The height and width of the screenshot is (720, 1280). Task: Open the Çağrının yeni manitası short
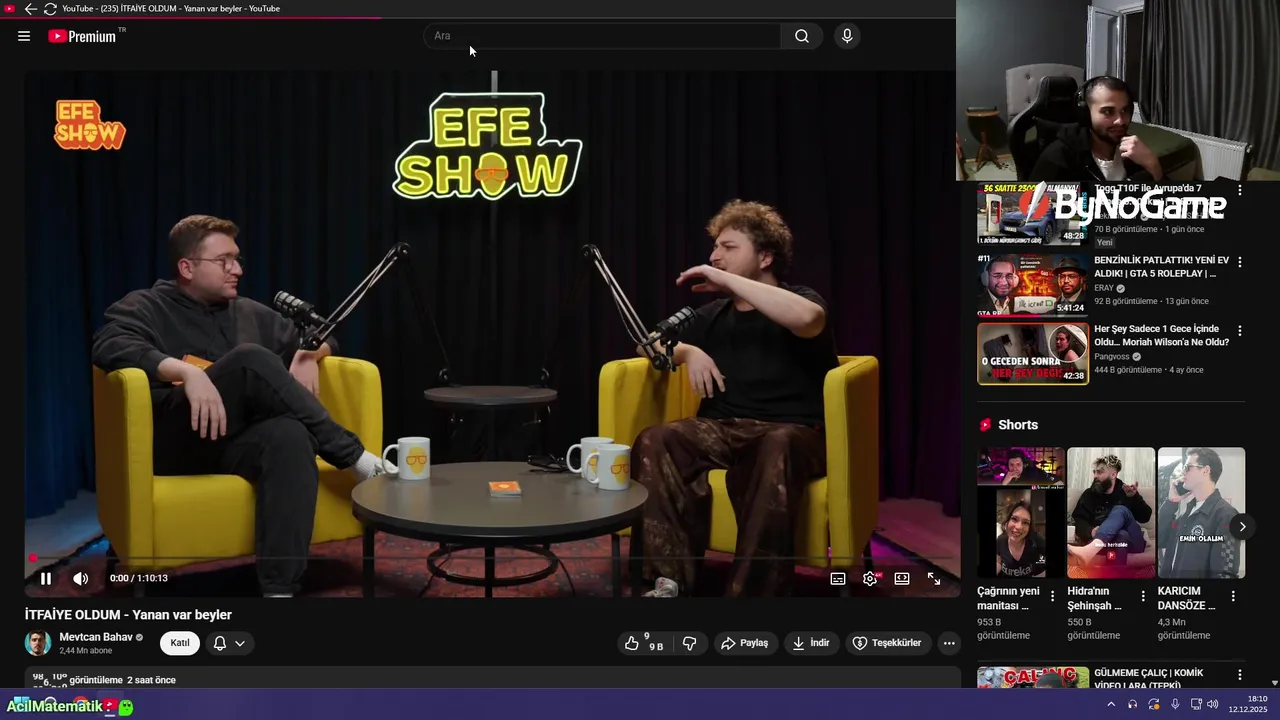(1020, 512)
